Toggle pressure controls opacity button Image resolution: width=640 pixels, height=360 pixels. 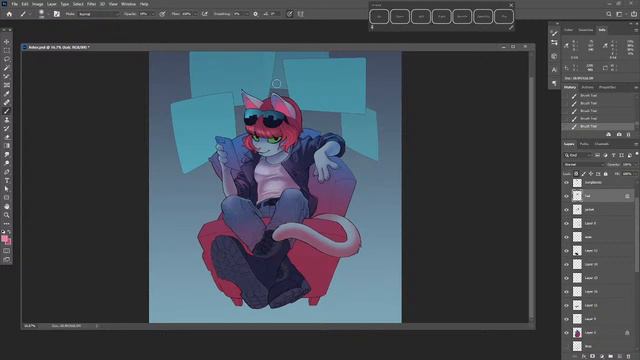162,14
